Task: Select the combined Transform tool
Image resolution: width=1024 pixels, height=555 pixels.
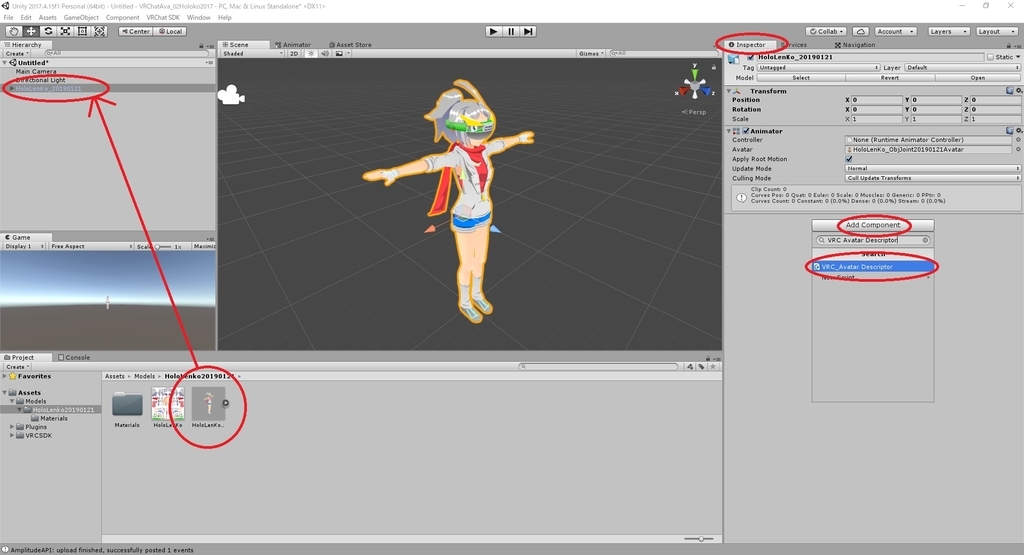Action: tap(100, 31)
